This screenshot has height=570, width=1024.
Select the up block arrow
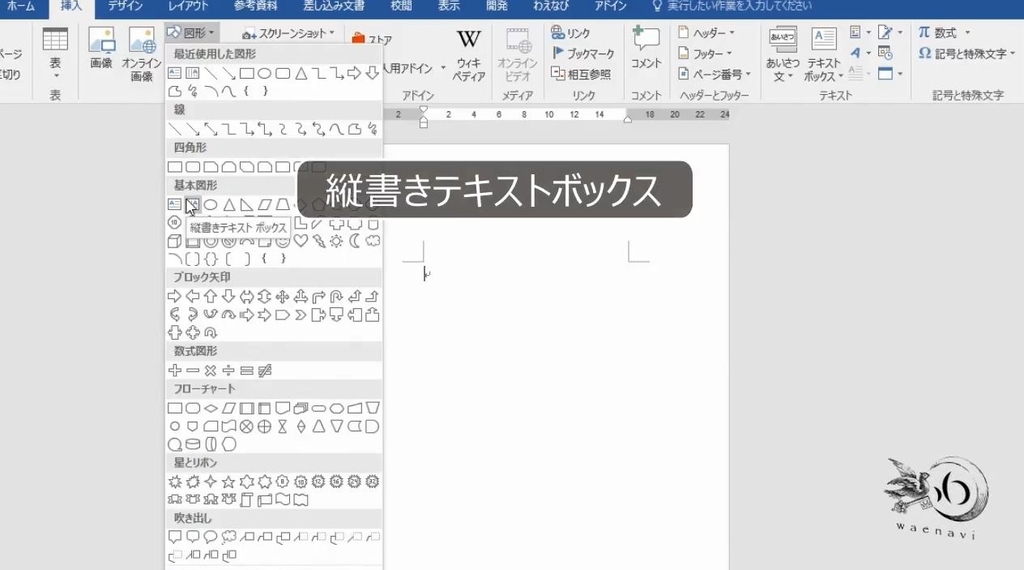pos(210,296)
